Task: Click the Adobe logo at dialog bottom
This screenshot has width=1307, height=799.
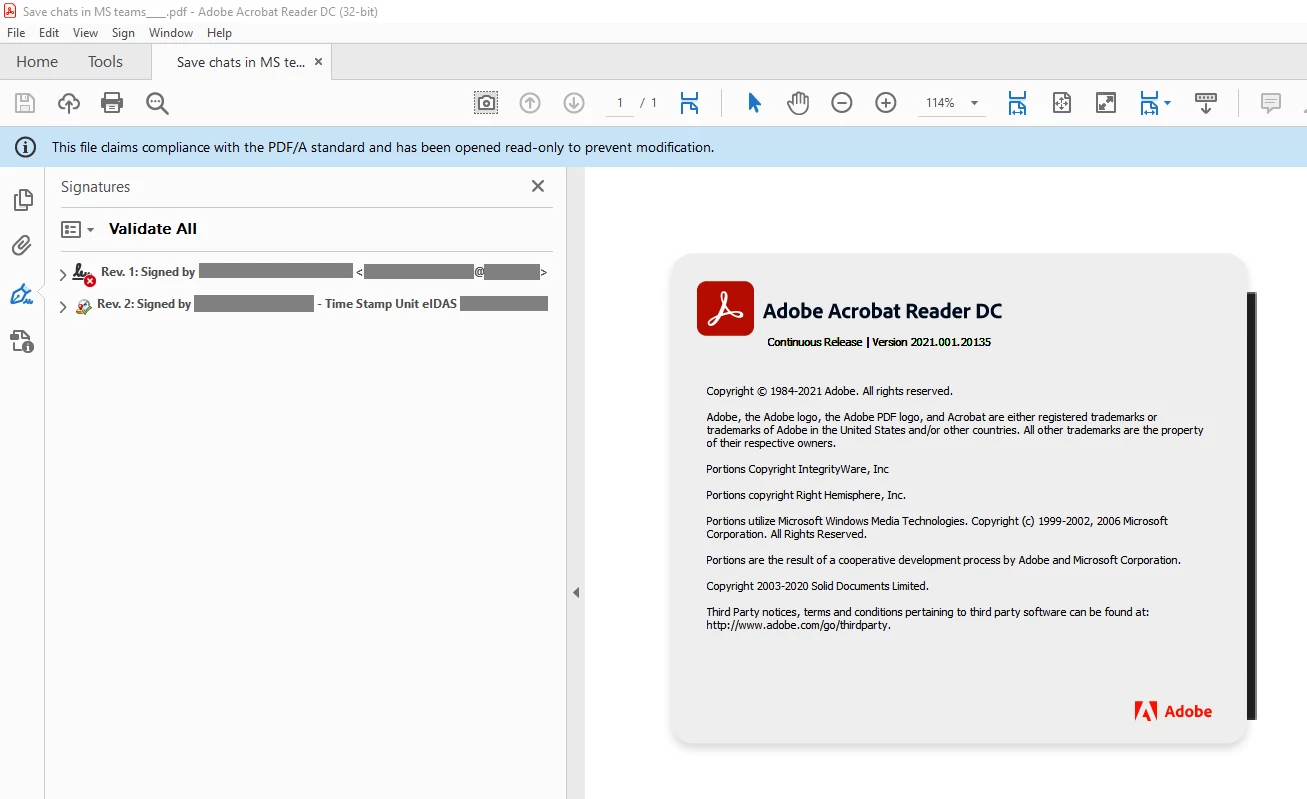Action: [x=1173, y=711]
